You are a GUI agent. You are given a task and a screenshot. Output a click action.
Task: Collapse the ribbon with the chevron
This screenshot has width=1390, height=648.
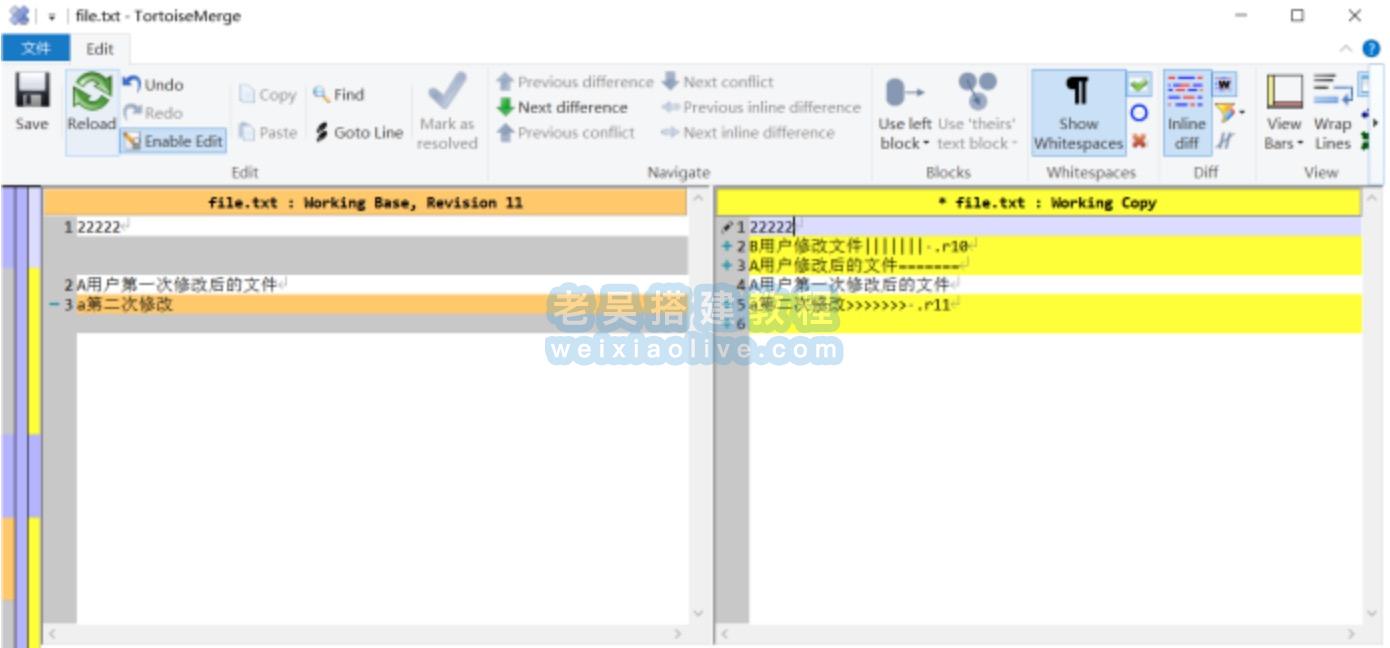pos(1345,48)
